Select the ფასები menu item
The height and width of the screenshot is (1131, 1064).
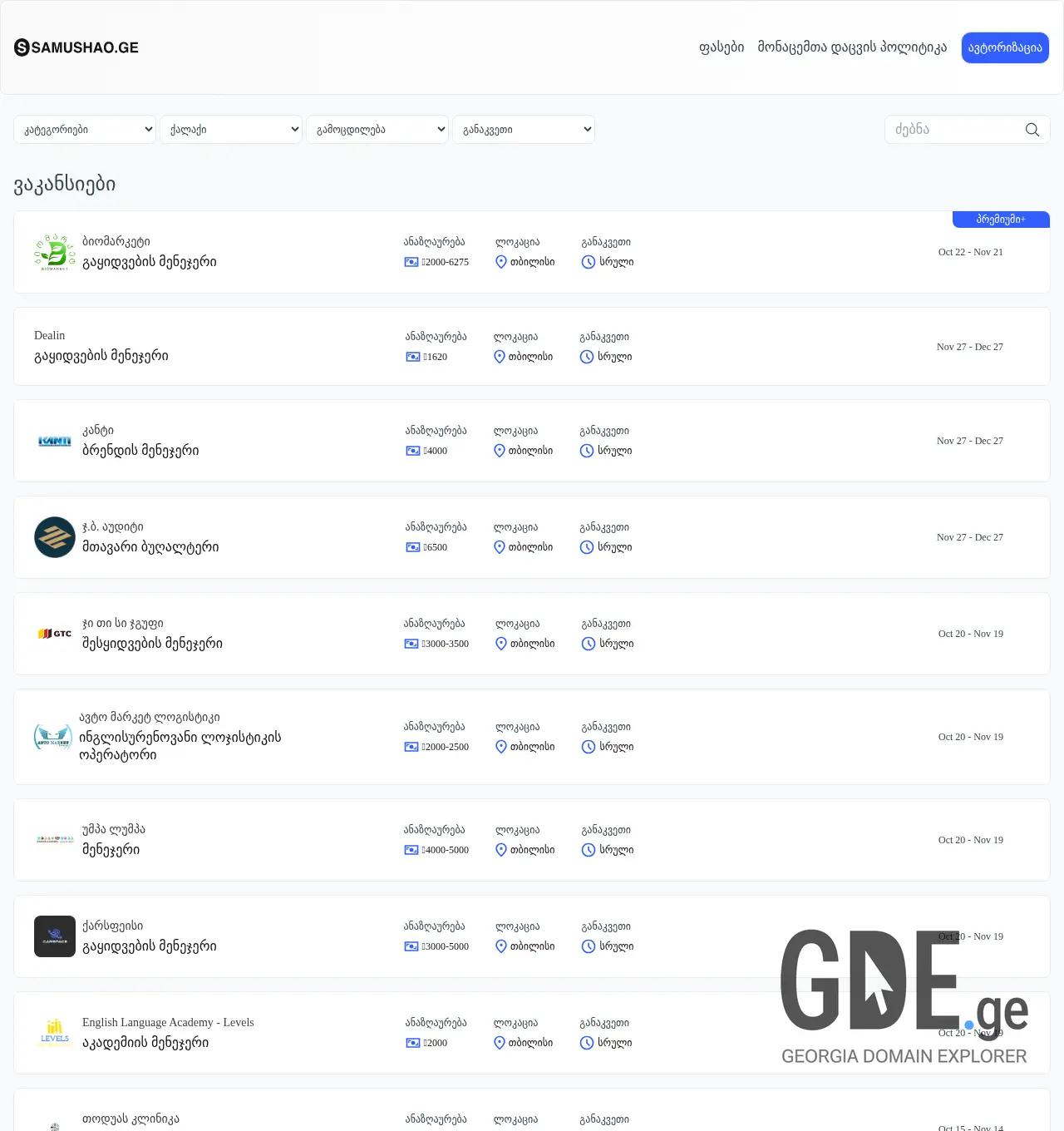click(722, 47)
